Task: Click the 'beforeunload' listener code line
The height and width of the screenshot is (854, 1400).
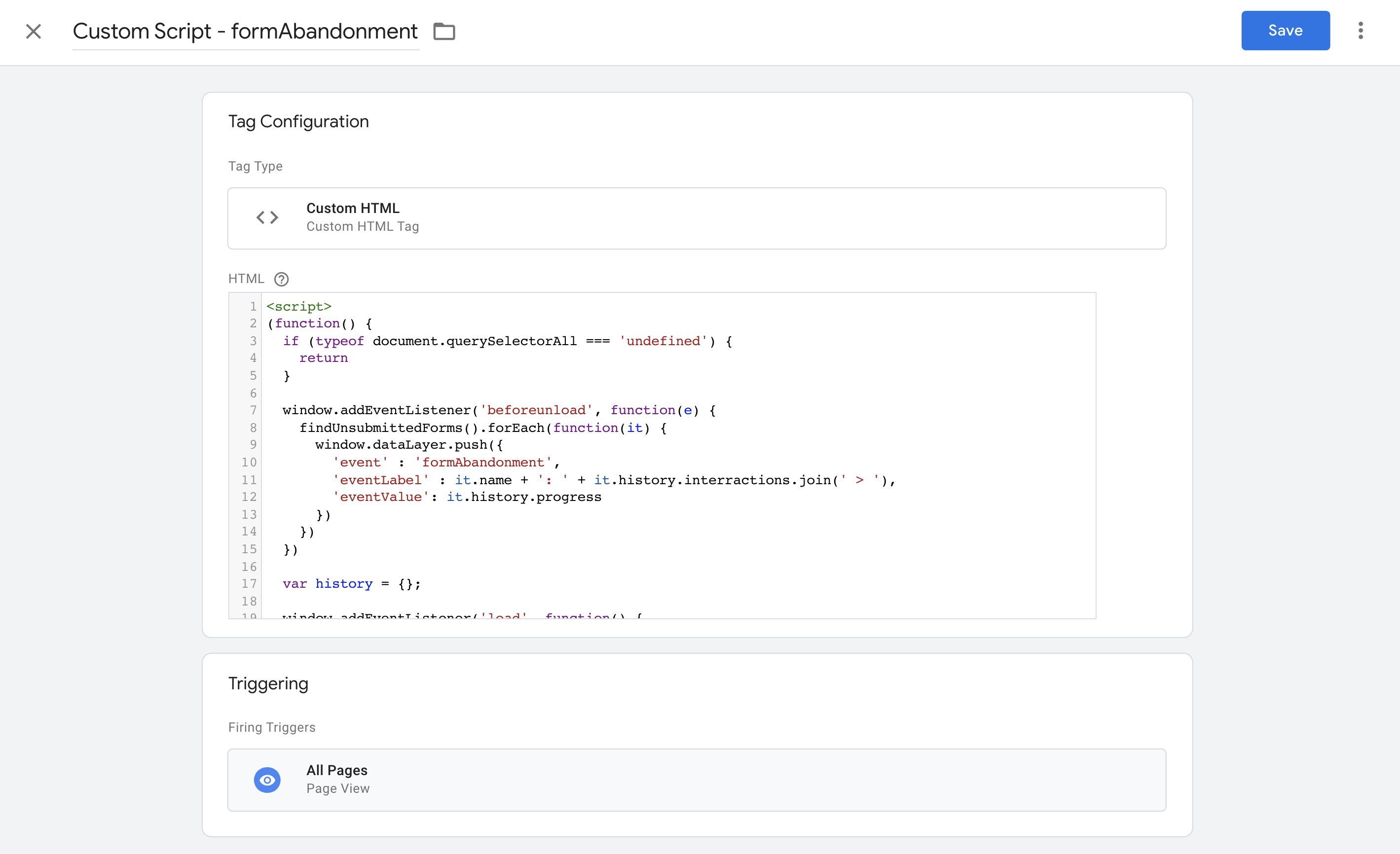Action: (499, 410)
